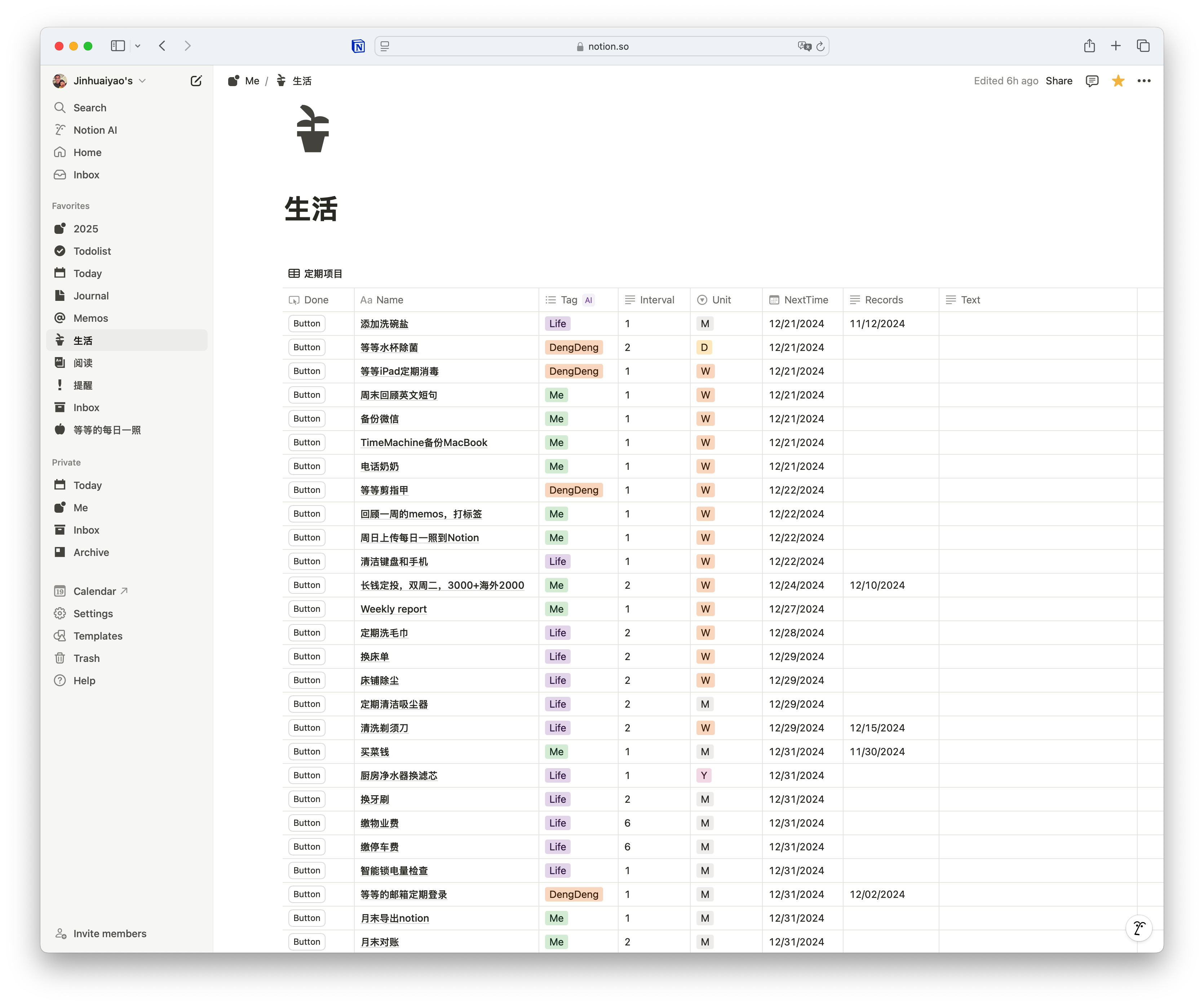Click the floating Notion AI assistant button
Image resolution: width=1204 pixels, height=1006 pixels.
(1139, 927)
